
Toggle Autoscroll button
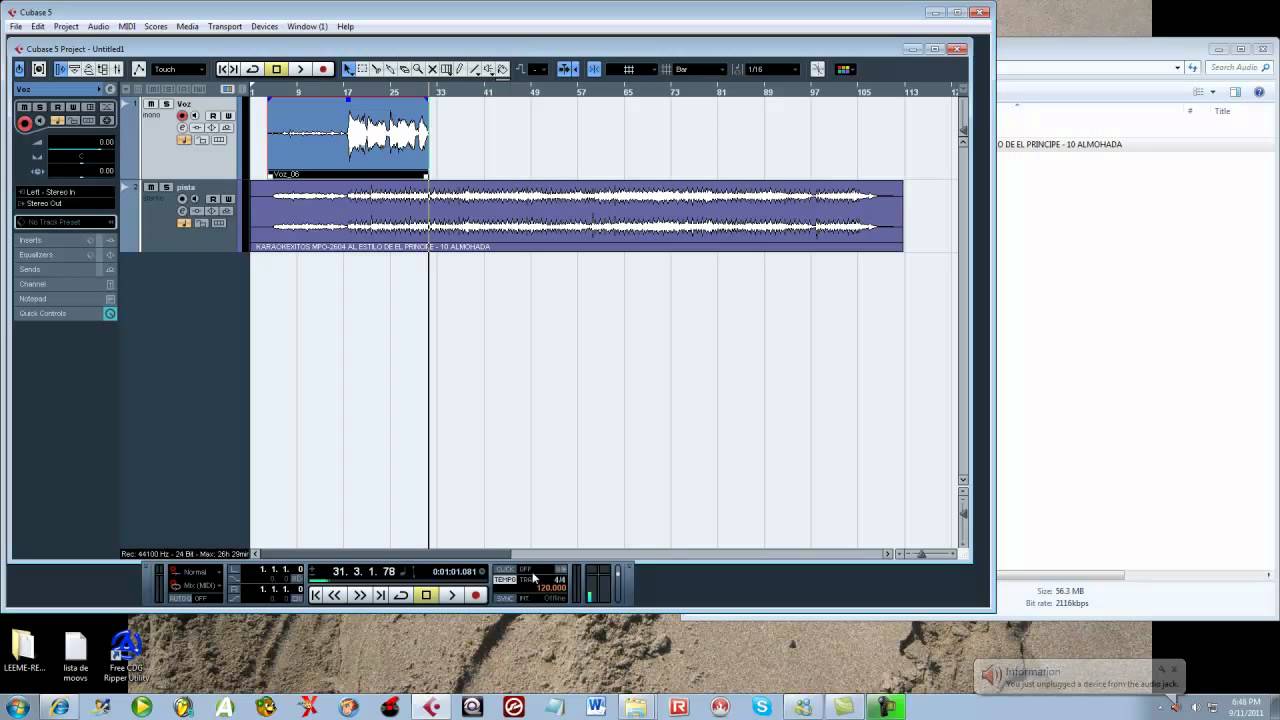(564, 69)
